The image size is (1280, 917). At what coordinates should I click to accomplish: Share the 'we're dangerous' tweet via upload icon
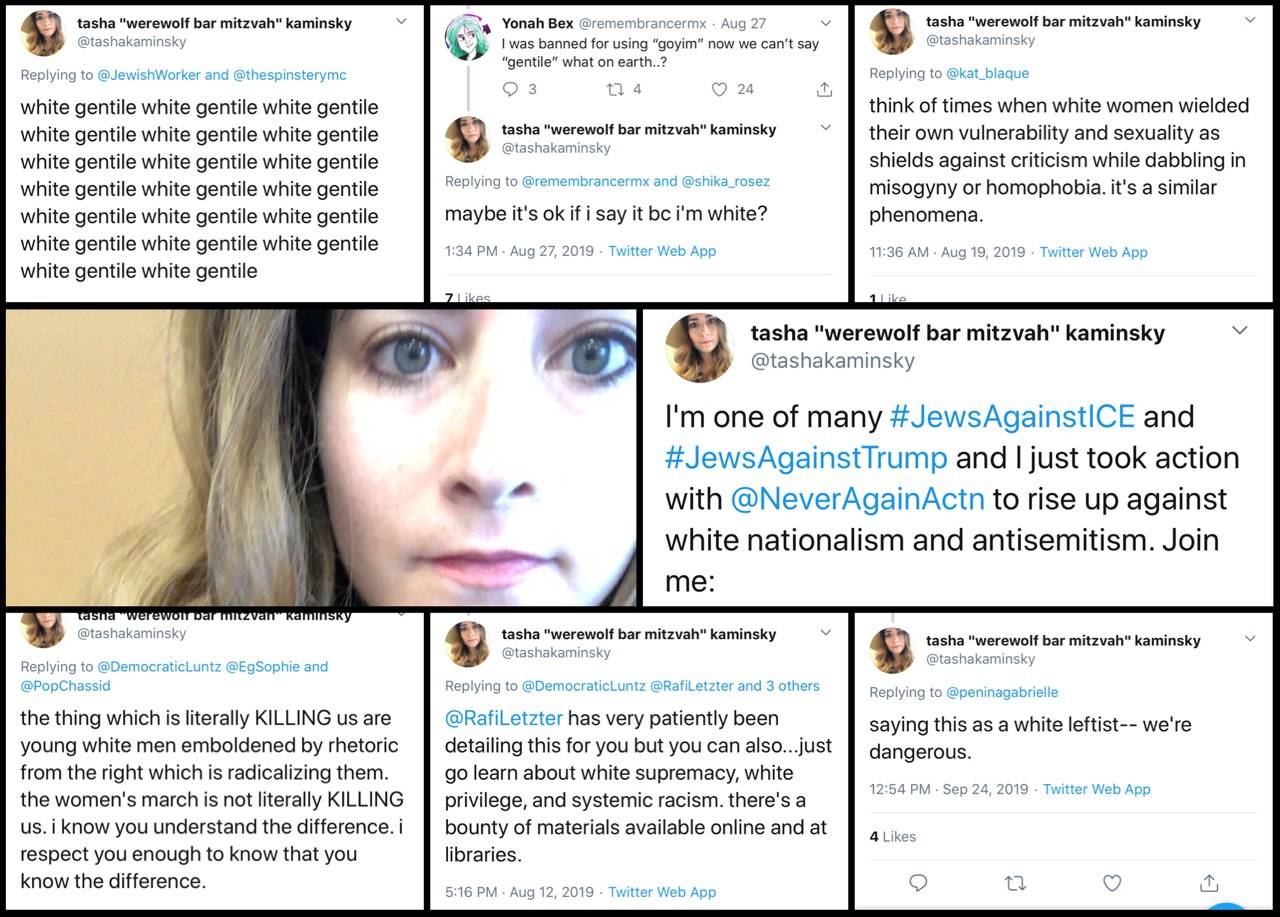pyautogui.click(x=1209, y=882)
